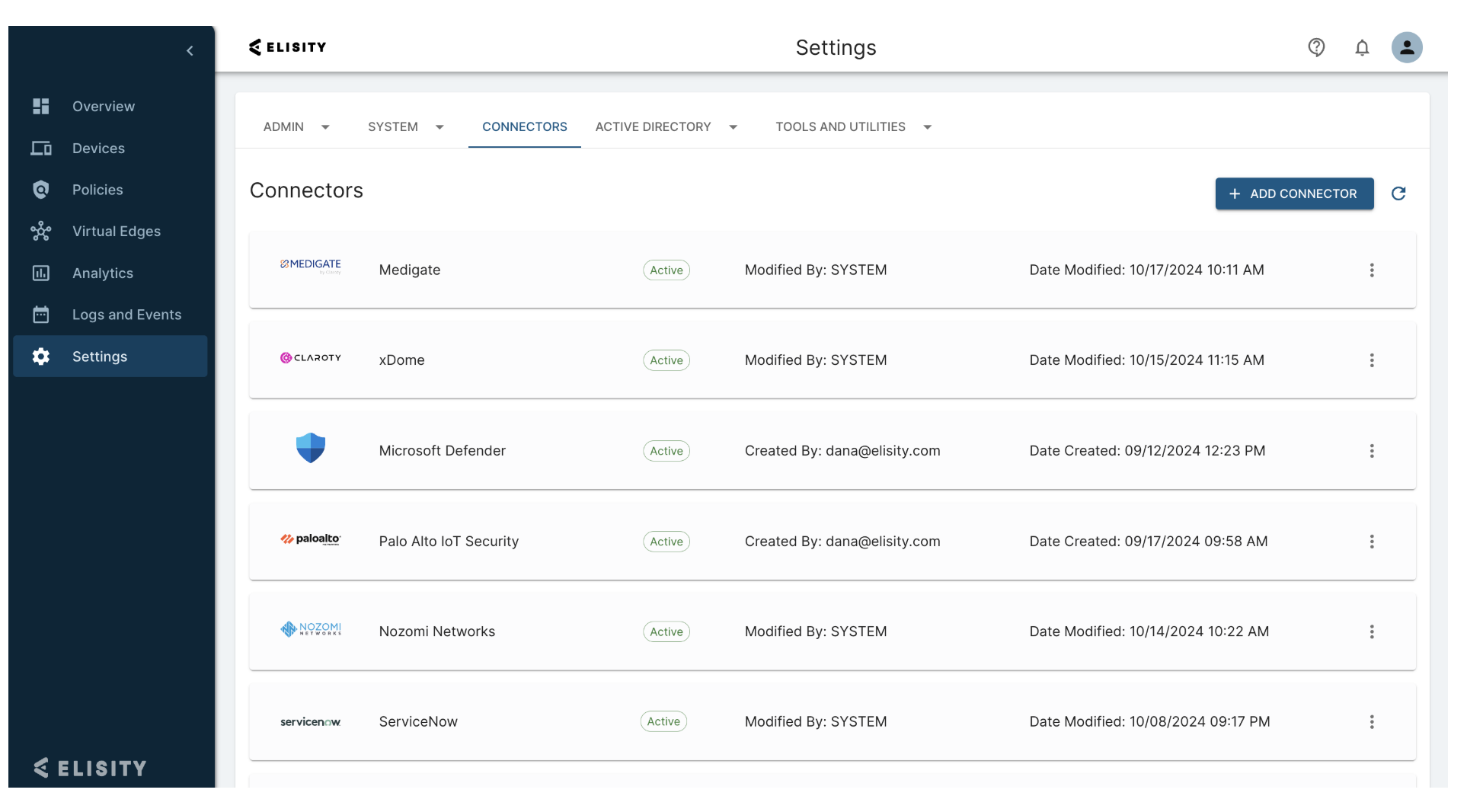
Task: Select the ADMIN tab label
Action: [x=283, y=127]
